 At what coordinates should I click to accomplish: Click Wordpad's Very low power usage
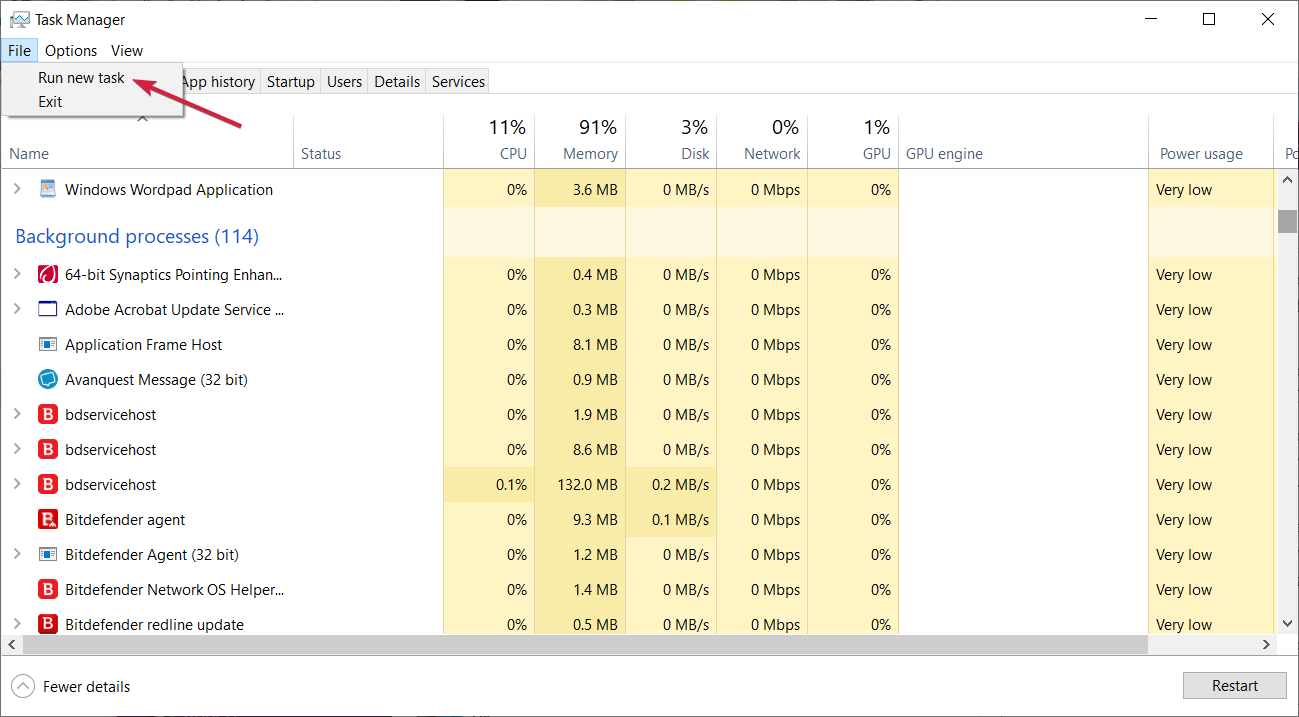[x=1184, y=189]
